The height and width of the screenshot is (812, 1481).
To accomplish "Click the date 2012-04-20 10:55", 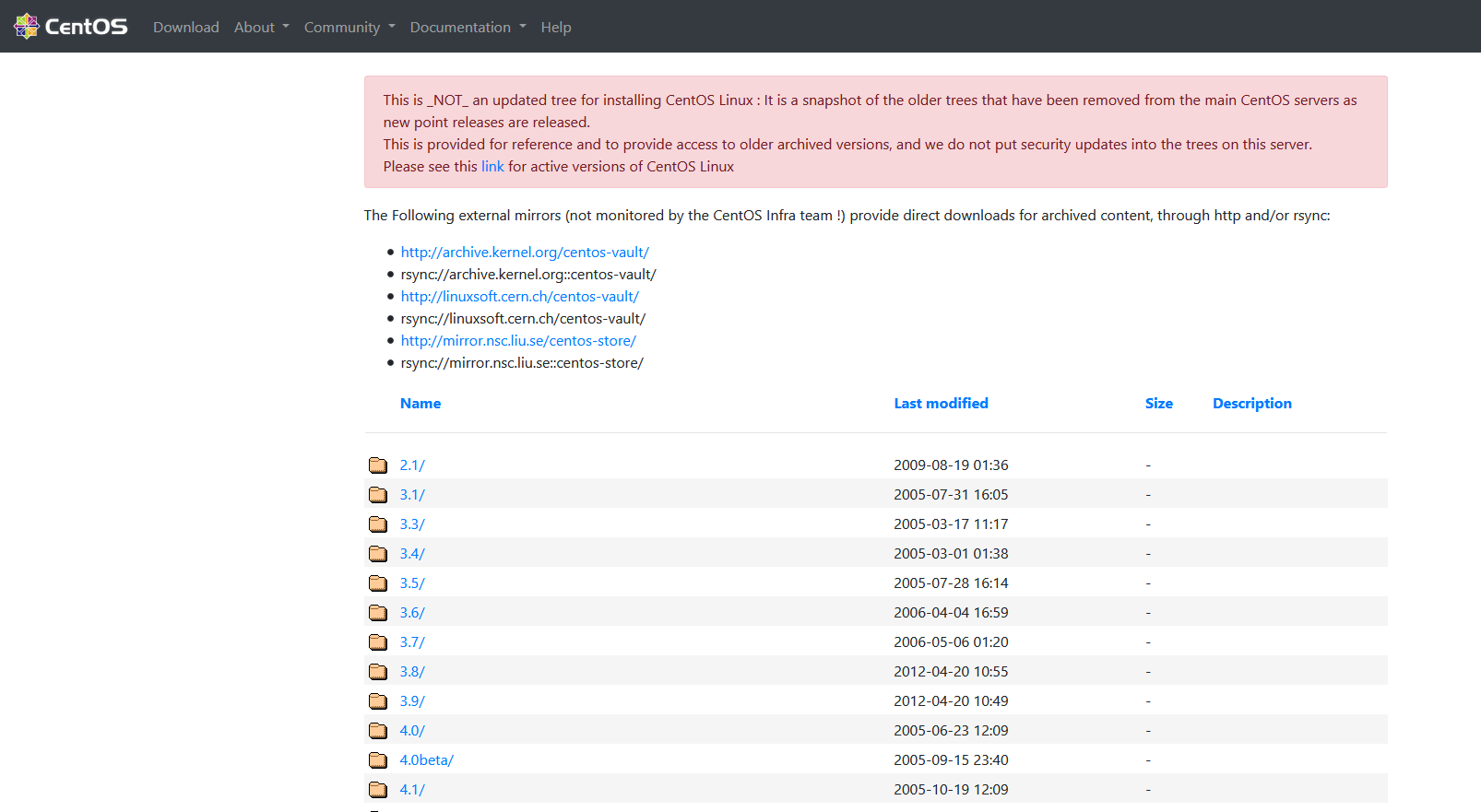I will click(x=951, y=671).
